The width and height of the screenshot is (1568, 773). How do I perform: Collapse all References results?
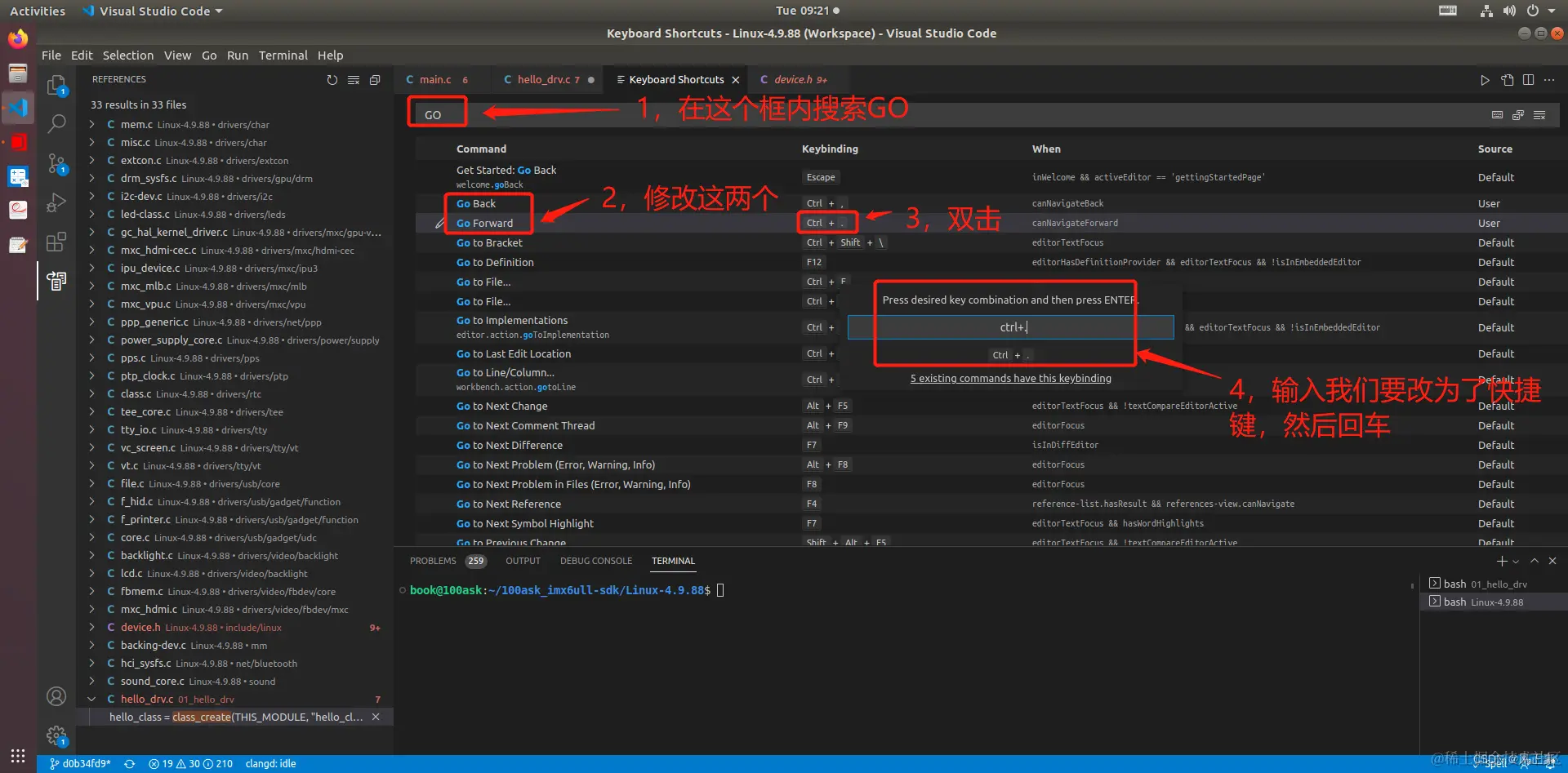pyautogui.click(x=375, y=80)
